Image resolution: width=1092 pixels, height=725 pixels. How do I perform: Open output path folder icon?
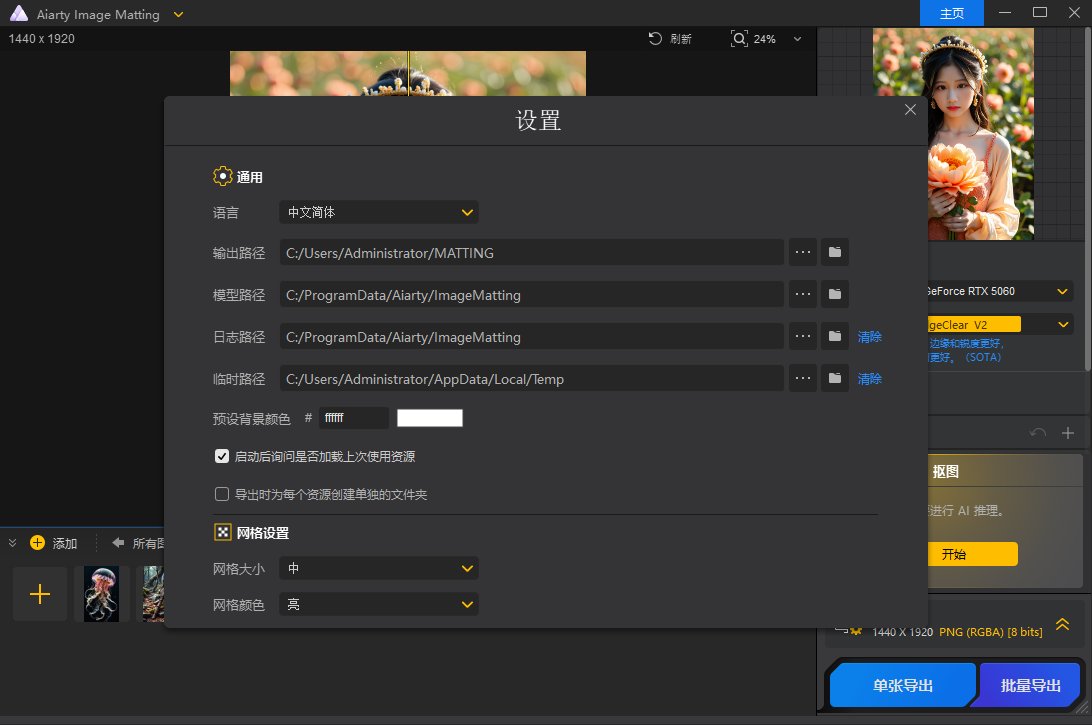pyautogui.click(x=835, y=252)
